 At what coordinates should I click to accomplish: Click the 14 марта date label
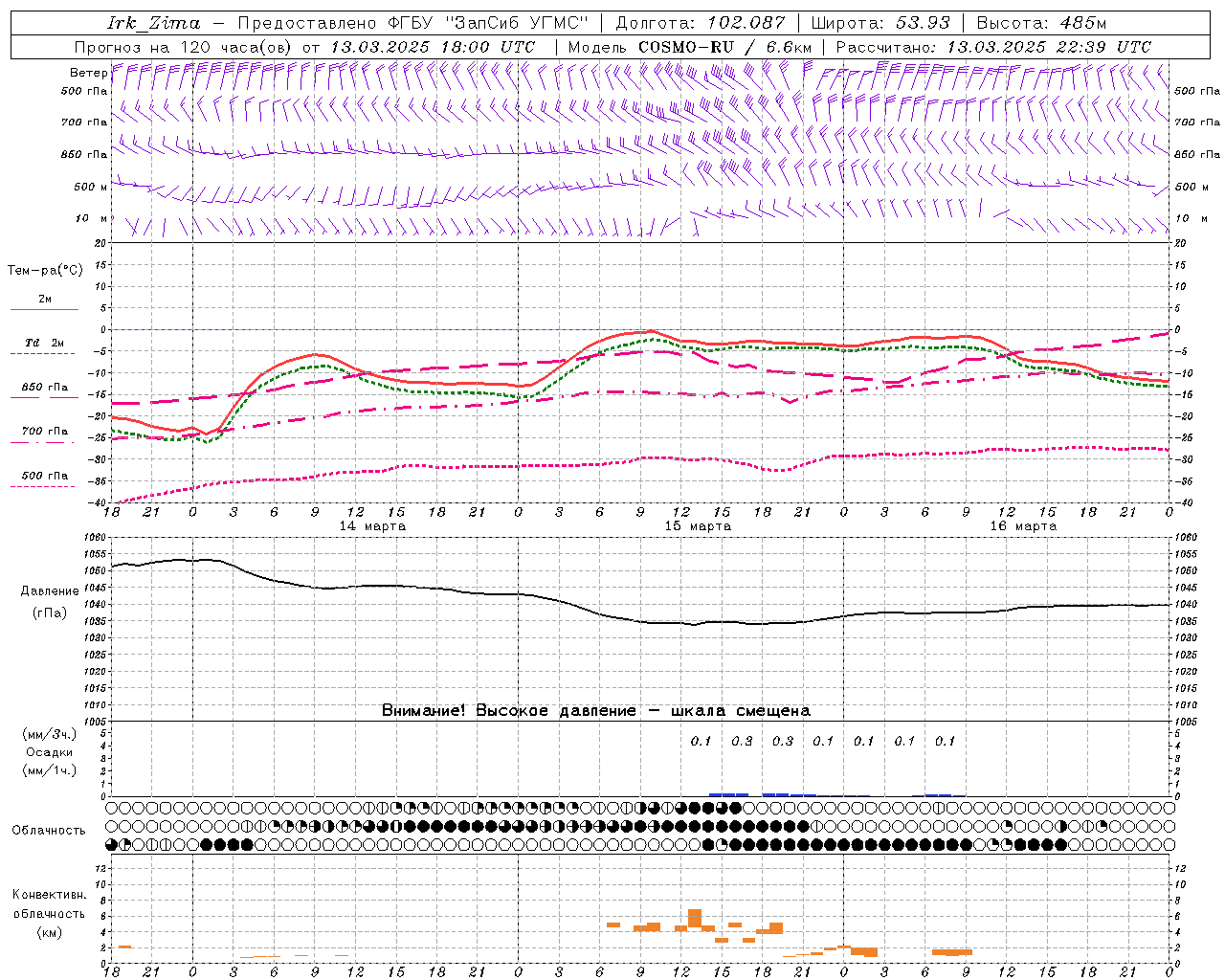[x=373, y=526]
